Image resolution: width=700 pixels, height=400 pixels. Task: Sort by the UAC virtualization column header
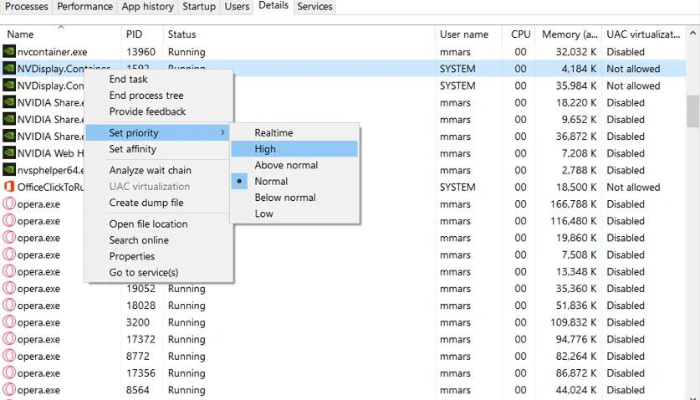point(644,34)
